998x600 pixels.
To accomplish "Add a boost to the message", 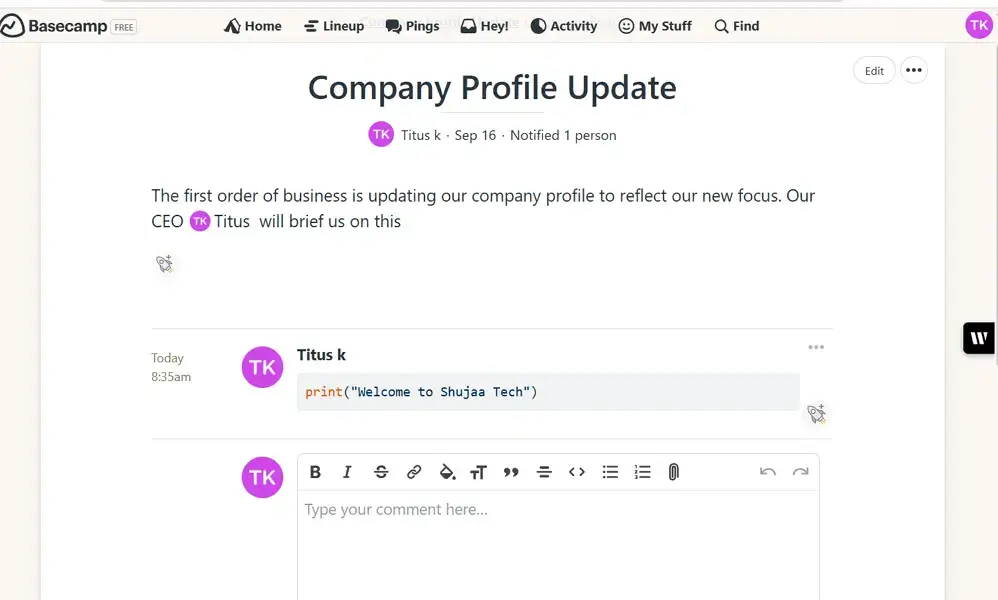I will 165,264.
